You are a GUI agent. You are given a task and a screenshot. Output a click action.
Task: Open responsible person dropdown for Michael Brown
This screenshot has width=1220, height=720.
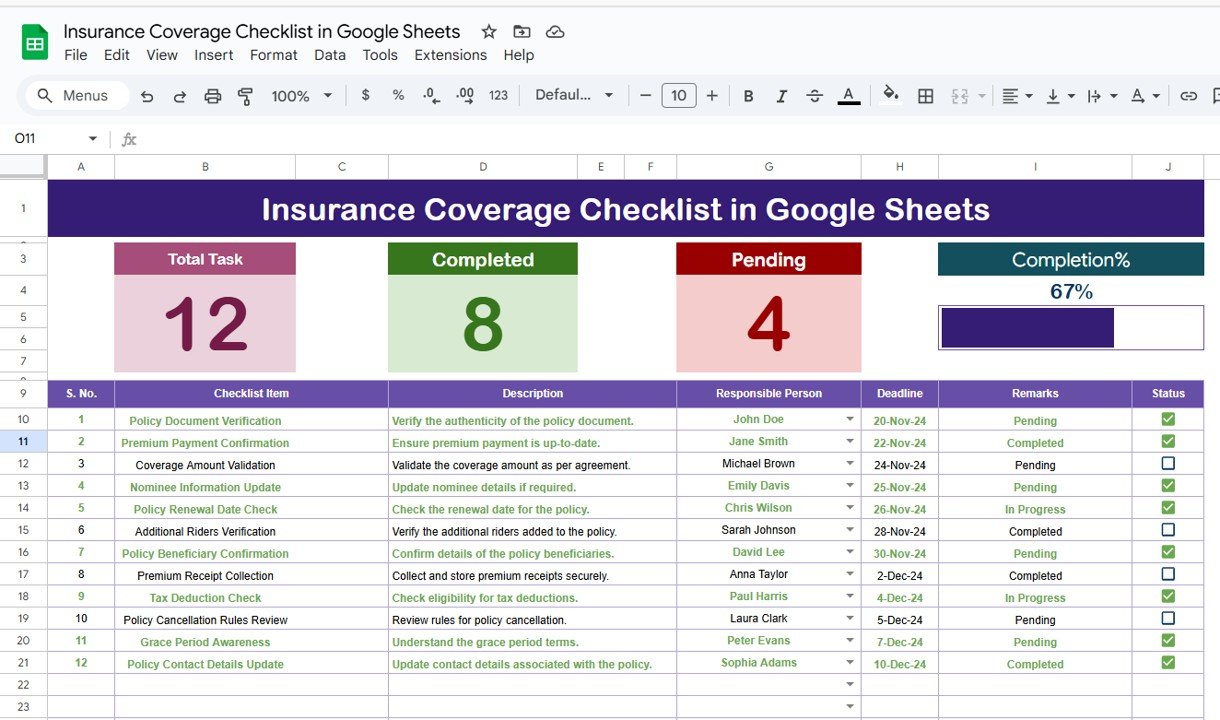[x=850, y=464]
